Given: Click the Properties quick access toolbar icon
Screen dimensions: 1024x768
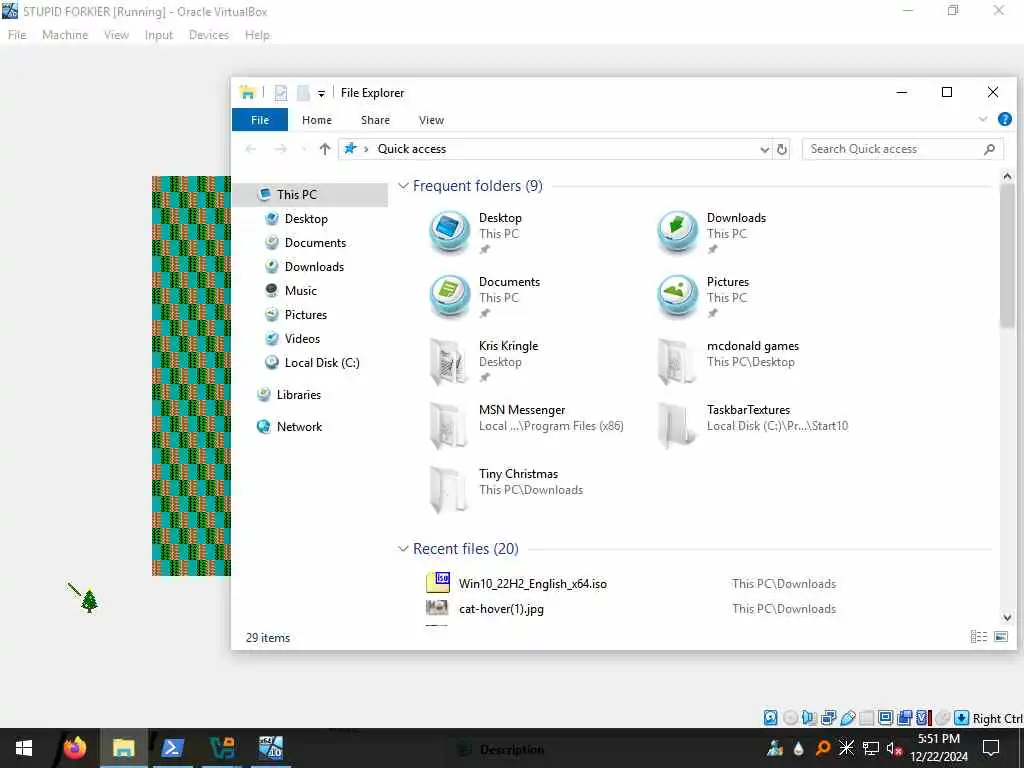Looking at the screenshot, I should (x=280, y=93).
